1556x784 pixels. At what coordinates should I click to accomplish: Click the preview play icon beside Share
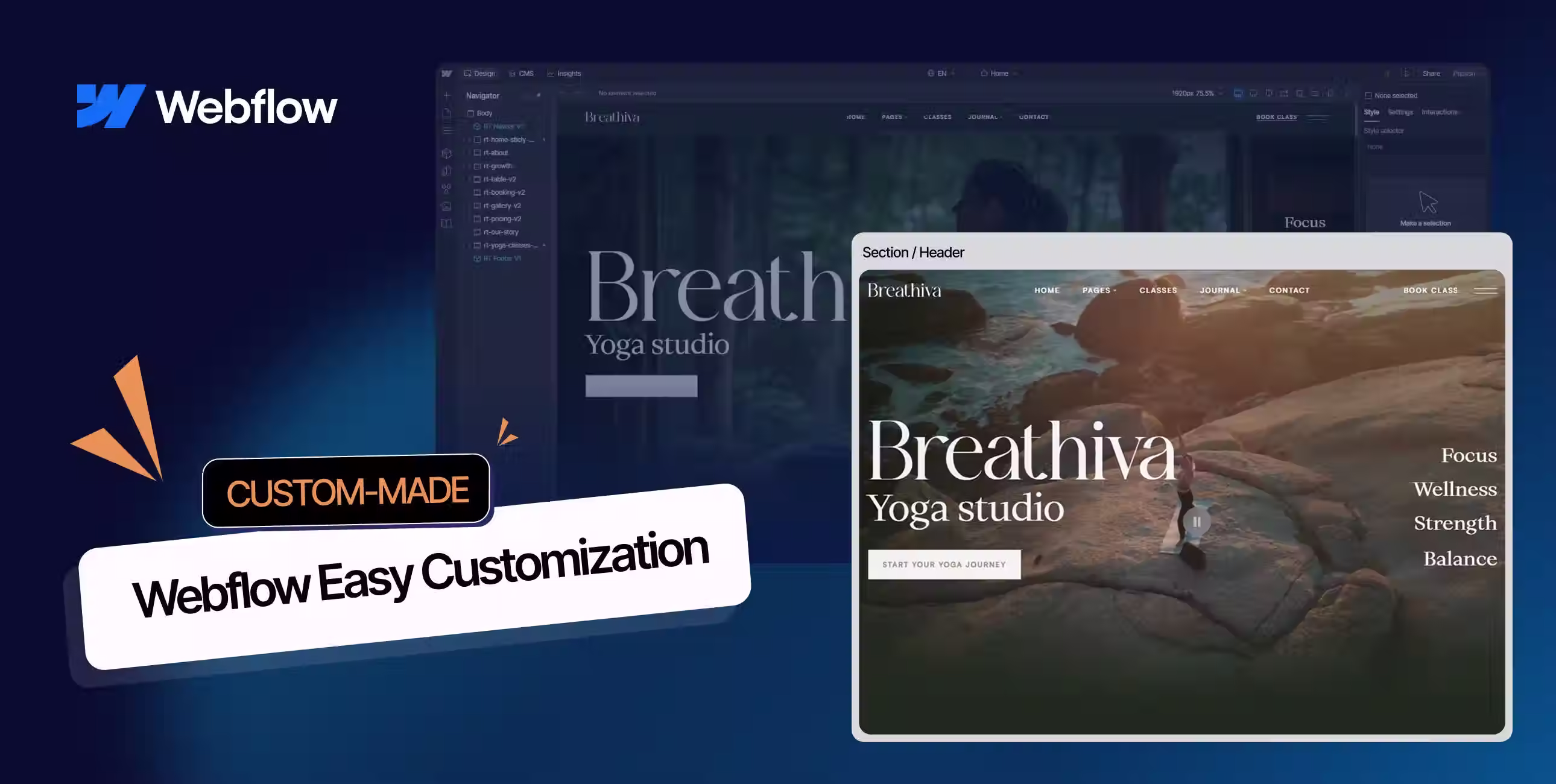point(1407,74)
